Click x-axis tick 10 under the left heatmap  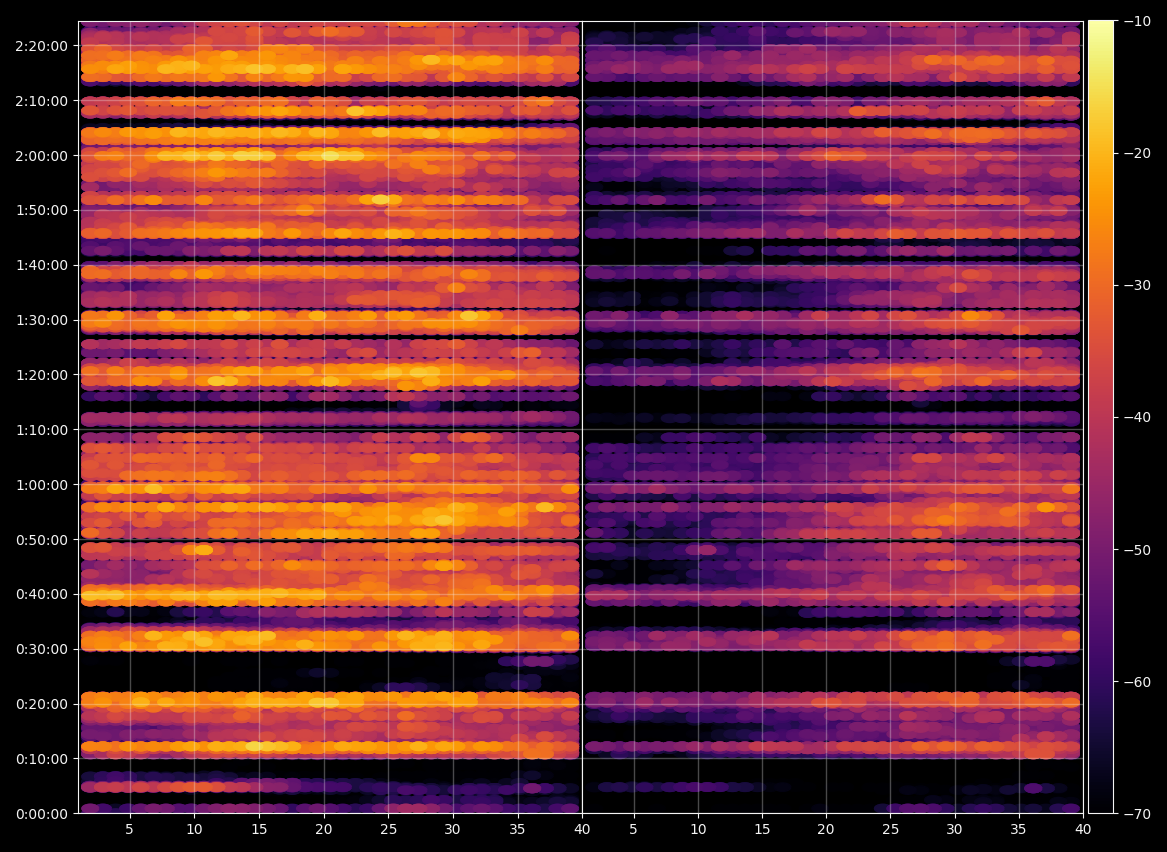(194, 829)
